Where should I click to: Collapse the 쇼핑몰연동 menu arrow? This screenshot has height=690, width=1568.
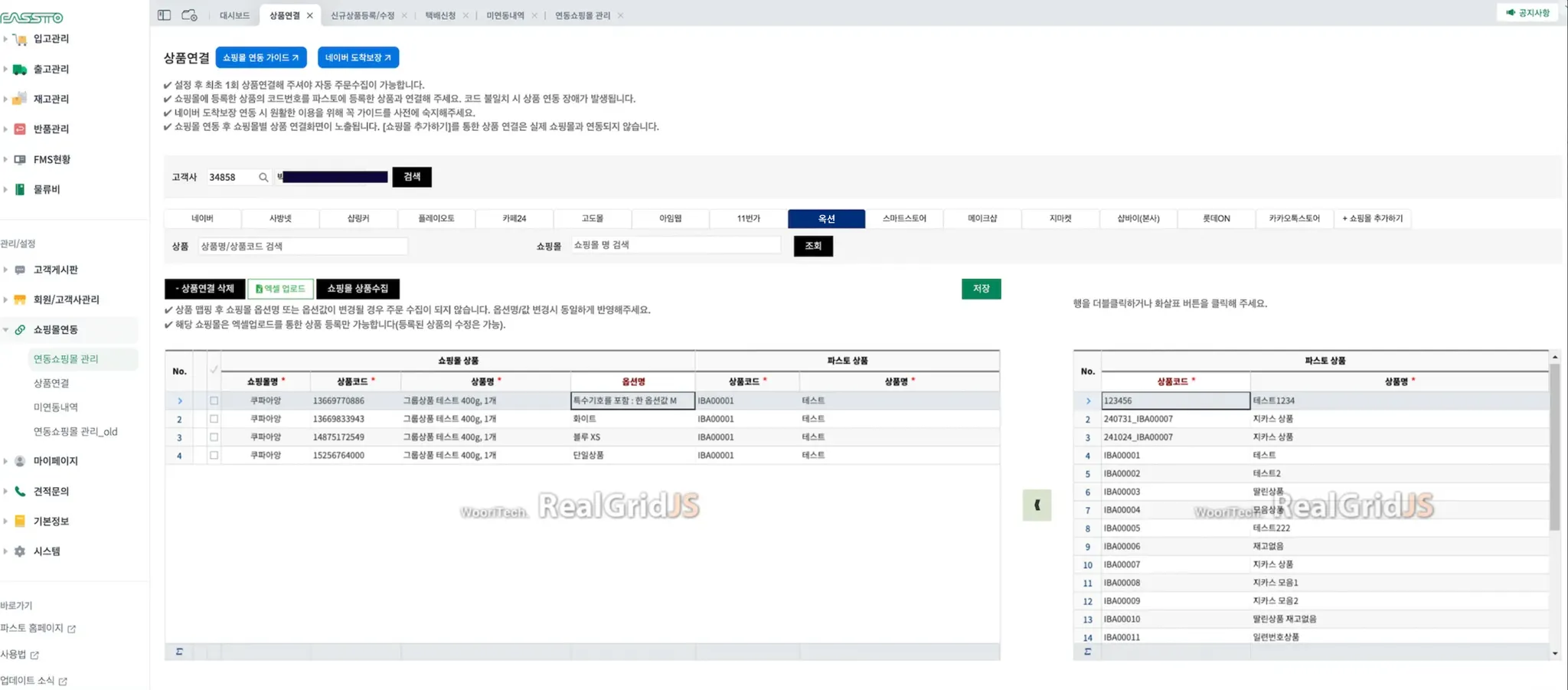click(5, 329)
